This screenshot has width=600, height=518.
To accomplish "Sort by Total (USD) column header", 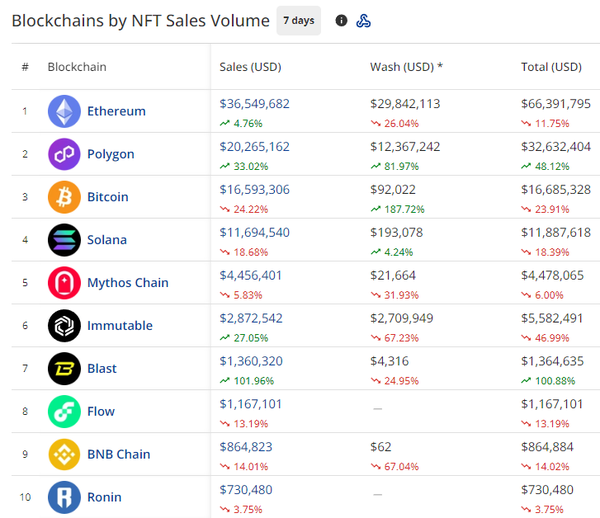I will coord(551,67).
